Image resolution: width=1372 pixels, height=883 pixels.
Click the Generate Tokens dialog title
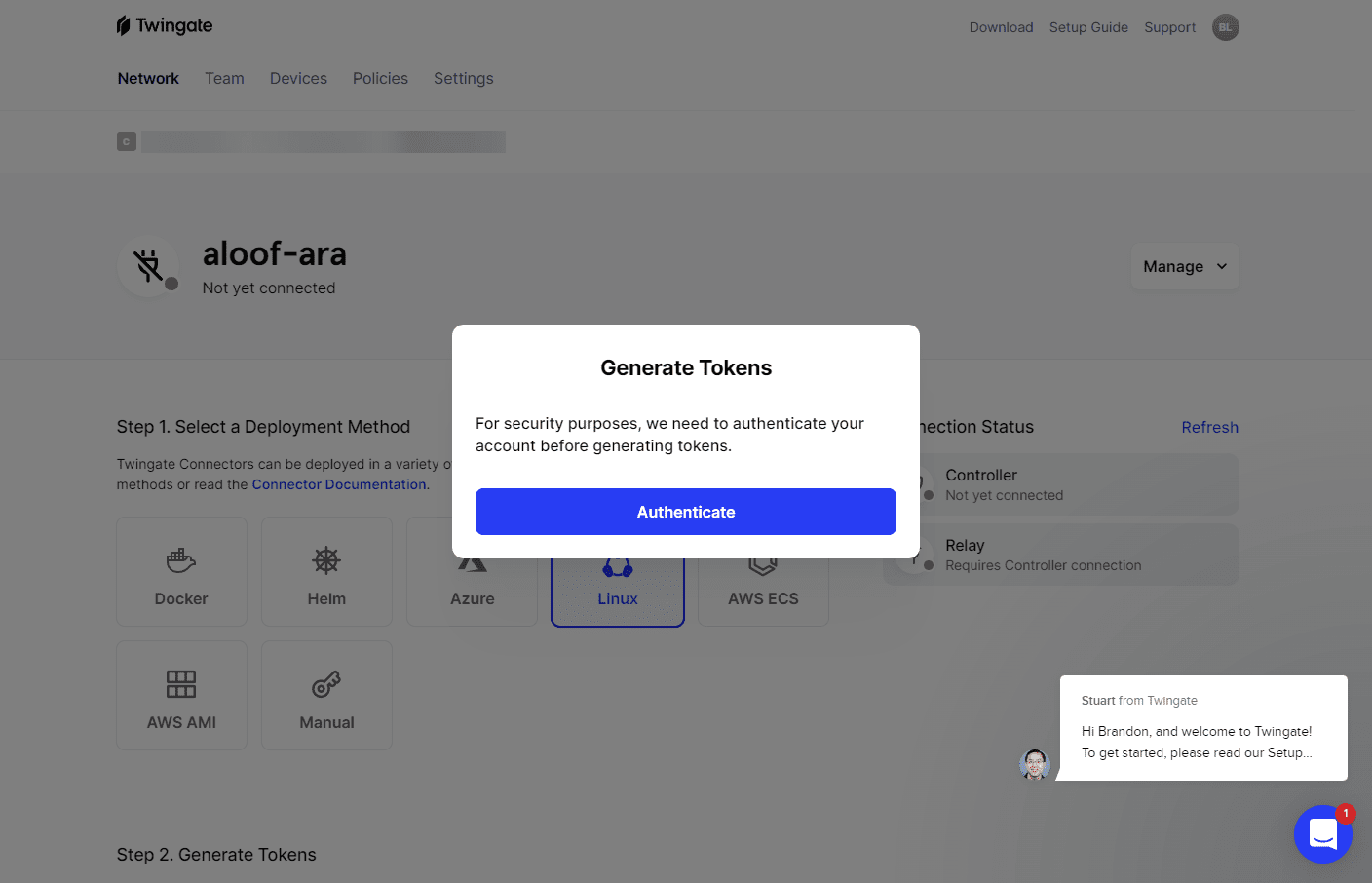[x=686, y=367]
